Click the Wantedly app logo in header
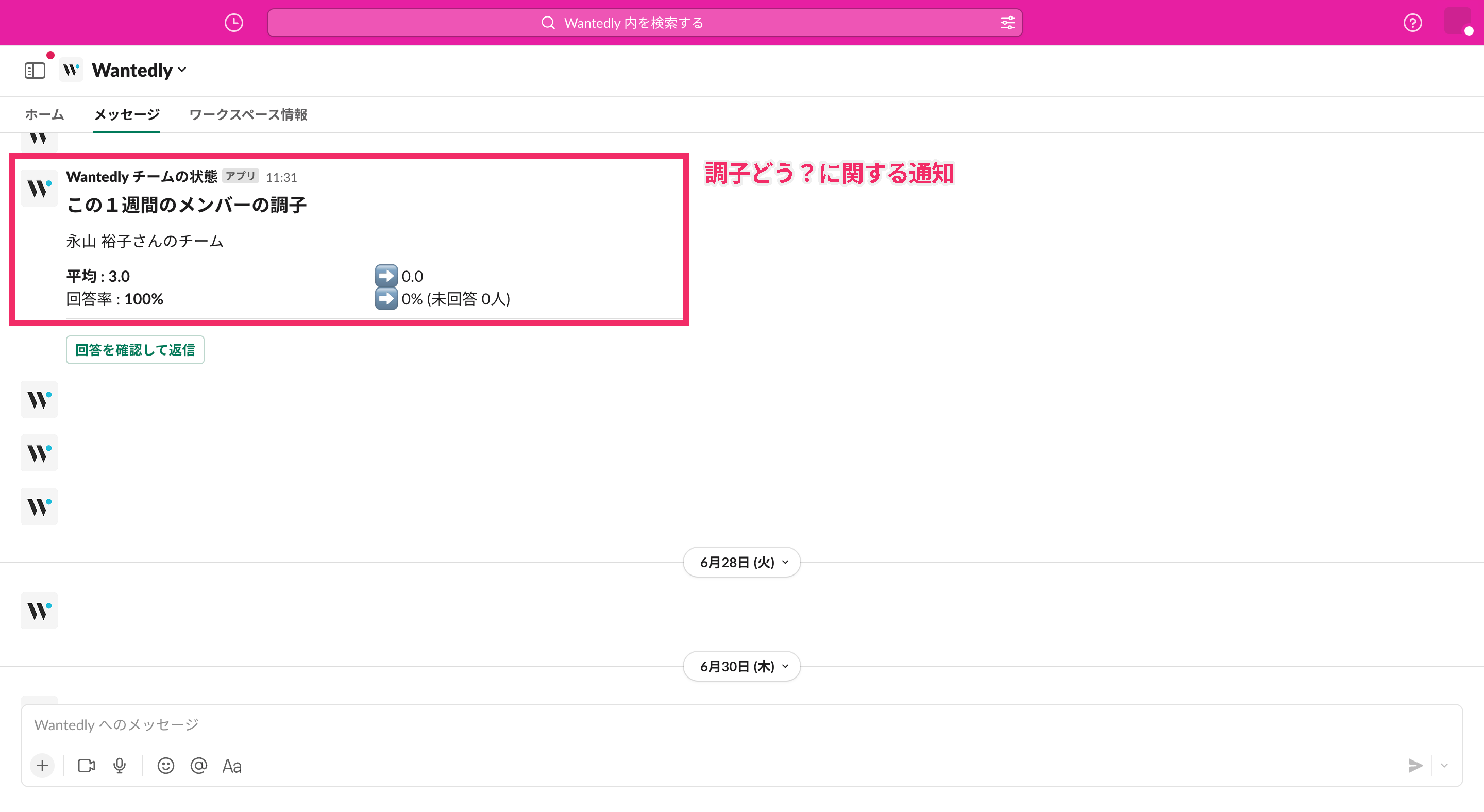Image resolution: width=1484 pixels, height=812 pixels. (x=71, y=70)
